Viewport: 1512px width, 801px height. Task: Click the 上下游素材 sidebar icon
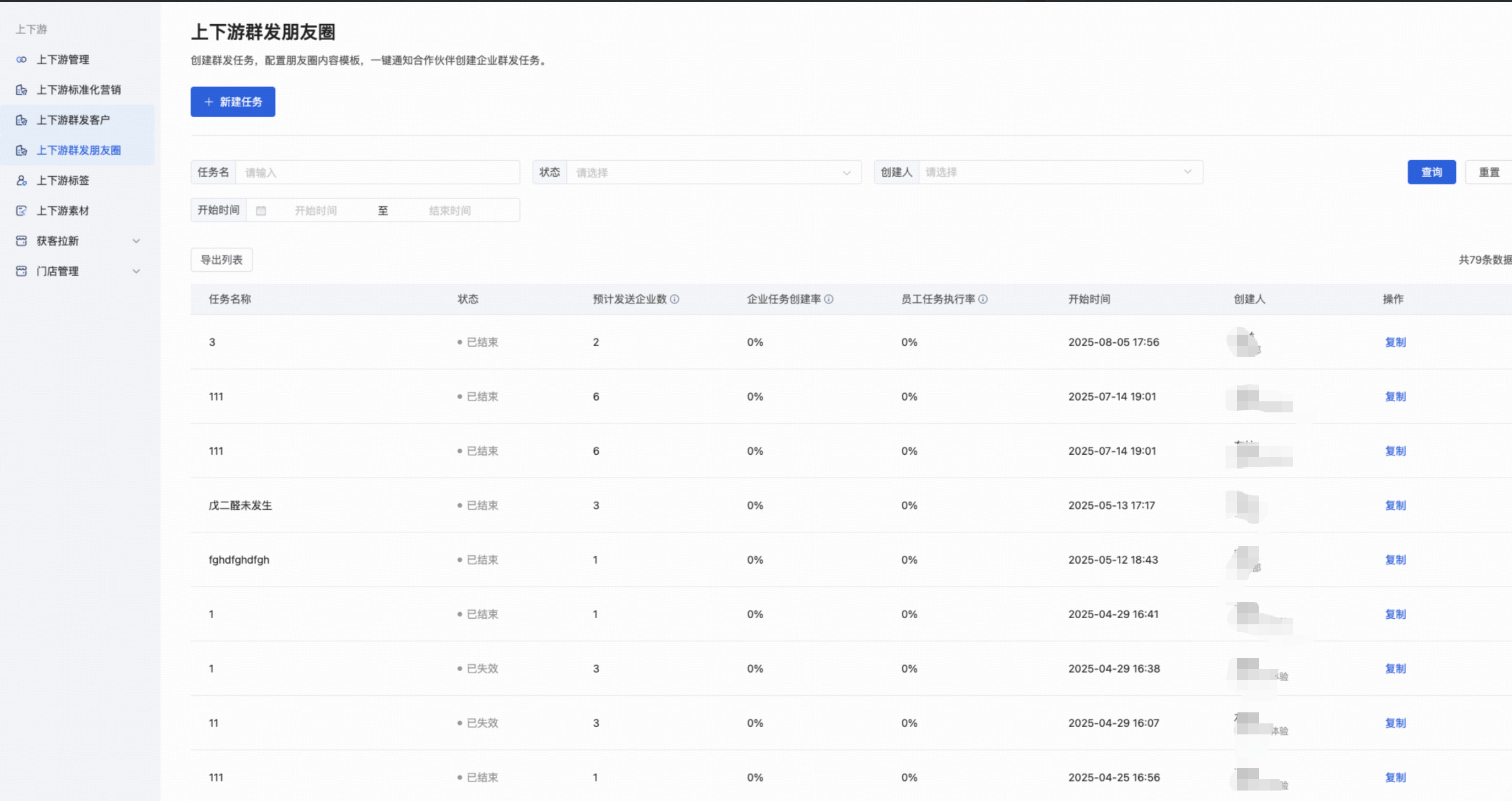click(x=21, y=211)
